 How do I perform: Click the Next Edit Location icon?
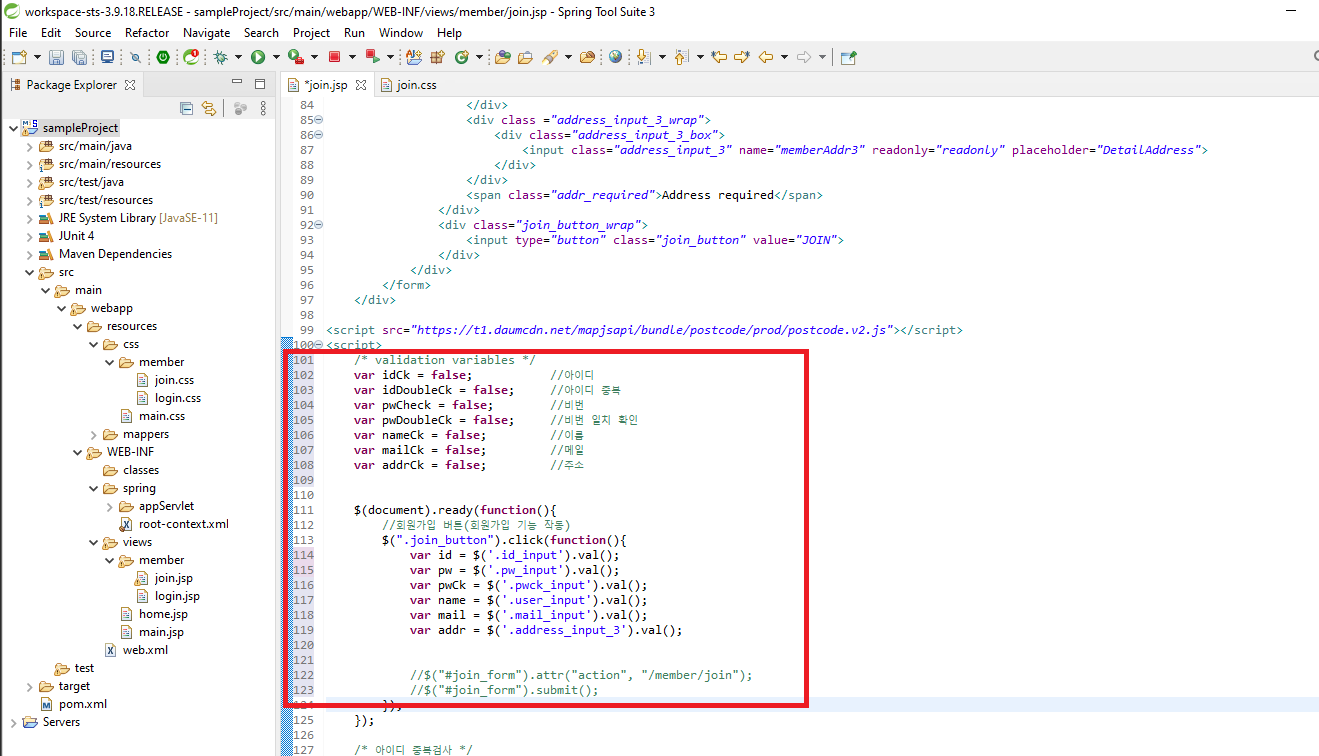pos(742,57)
